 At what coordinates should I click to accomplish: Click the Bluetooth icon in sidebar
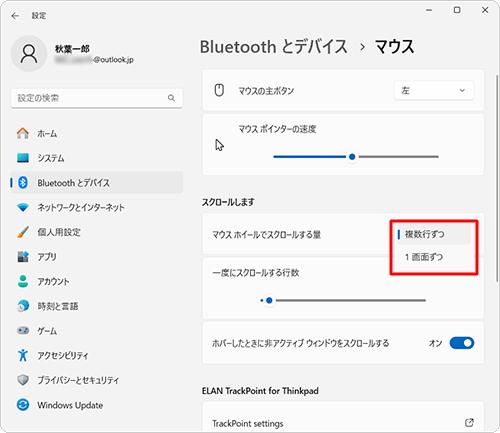(x=23, y=182)
